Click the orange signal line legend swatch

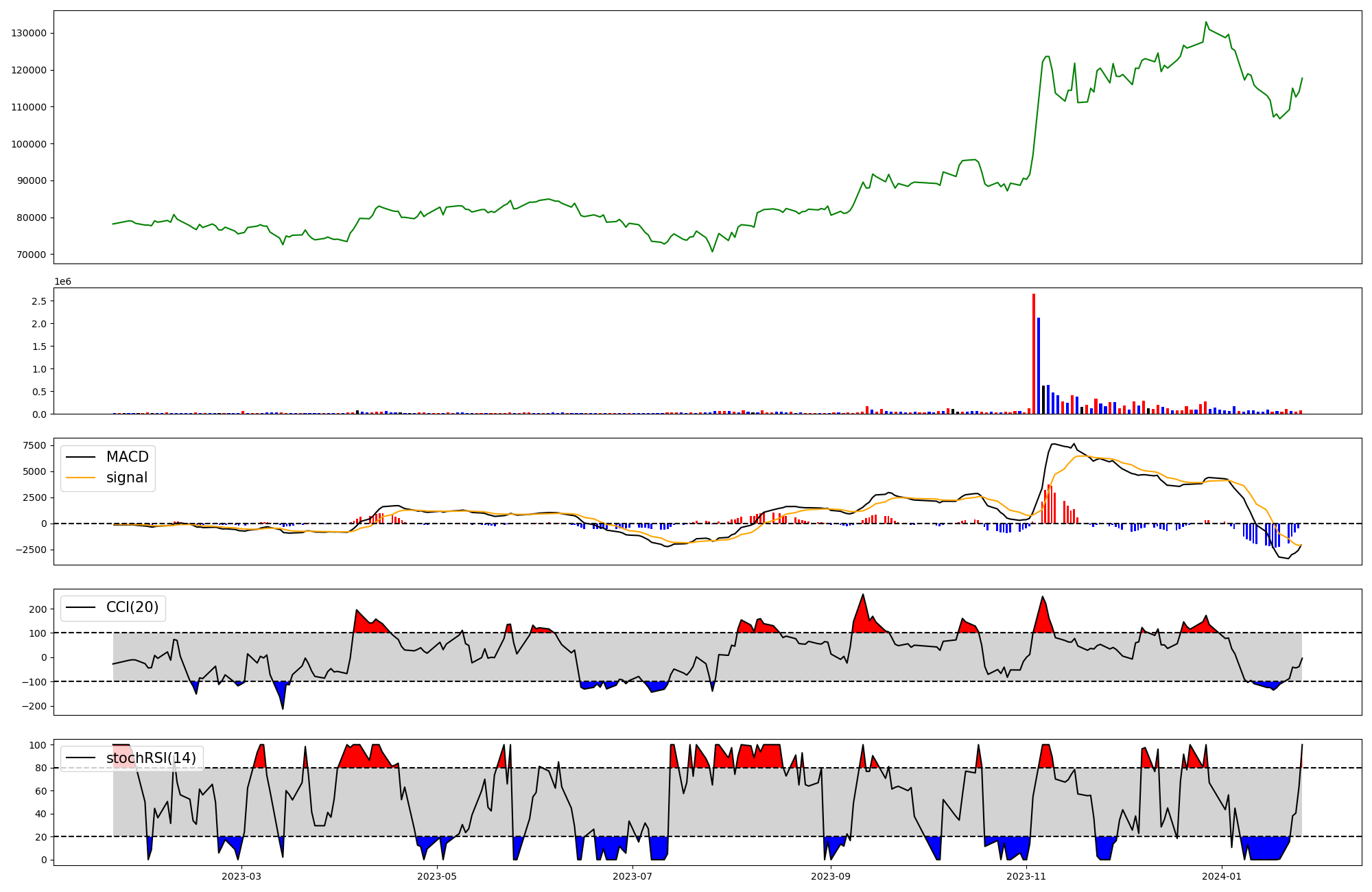tap(81, 478)
